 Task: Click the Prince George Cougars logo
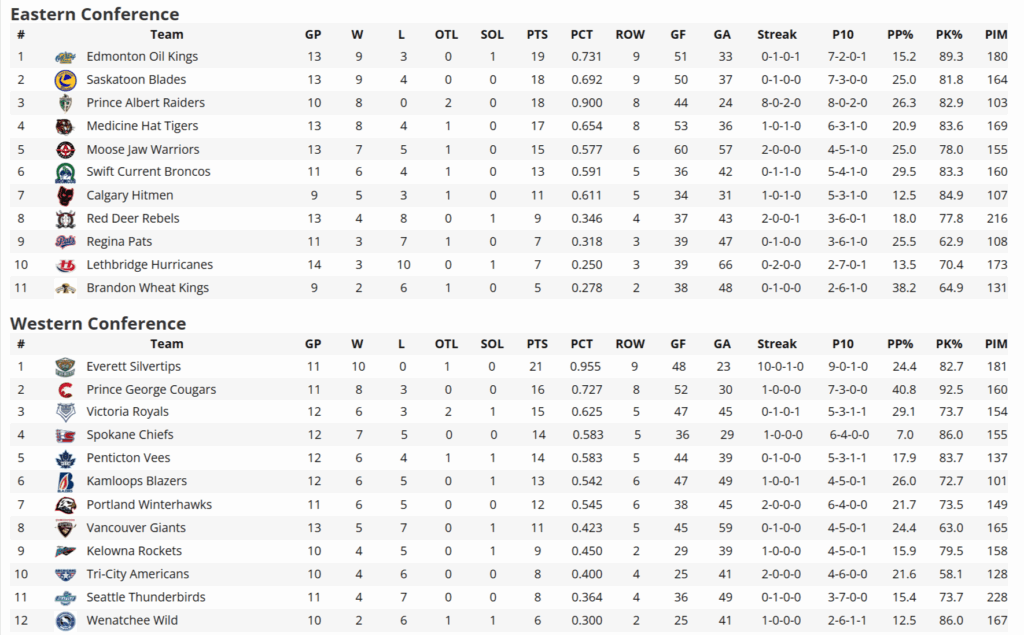click(65, 389)
